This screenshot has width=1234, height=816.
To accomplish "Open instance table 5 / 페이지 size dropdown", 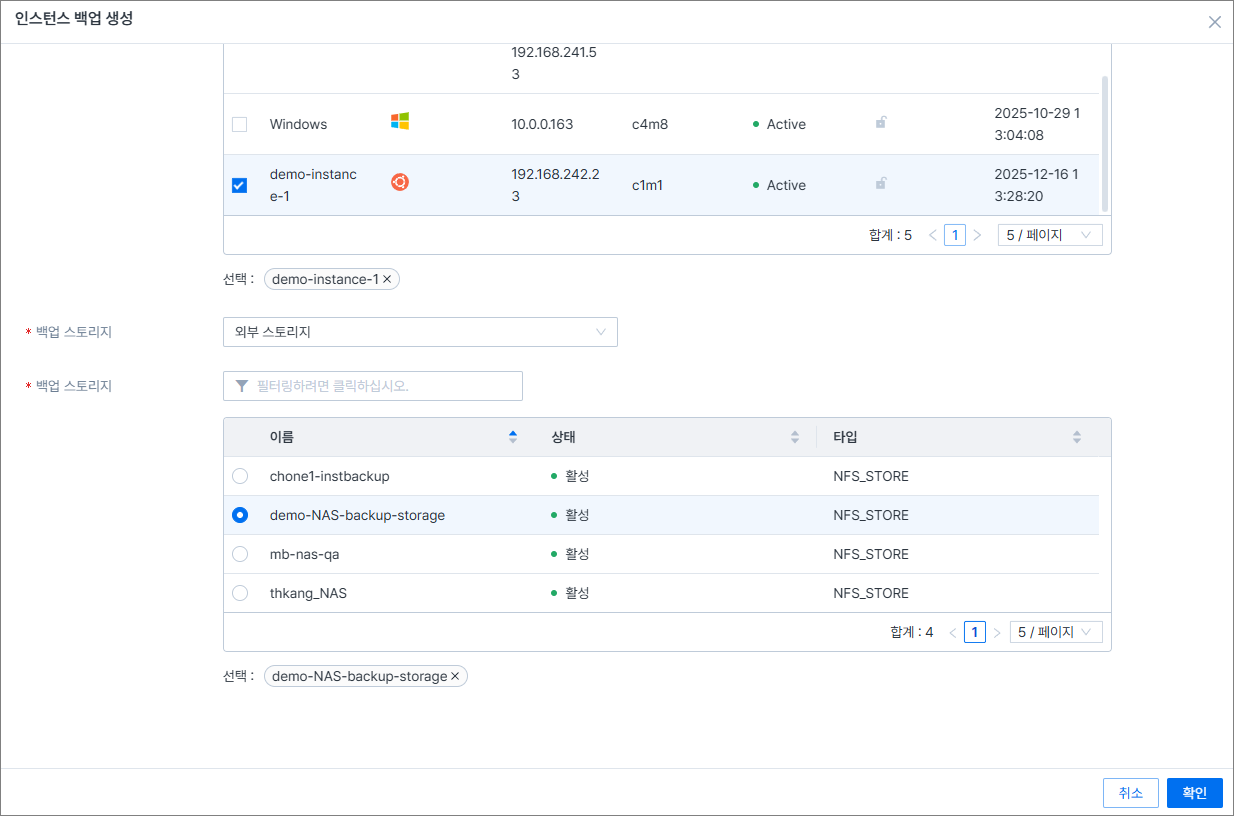I will [x=1050, y=235].
